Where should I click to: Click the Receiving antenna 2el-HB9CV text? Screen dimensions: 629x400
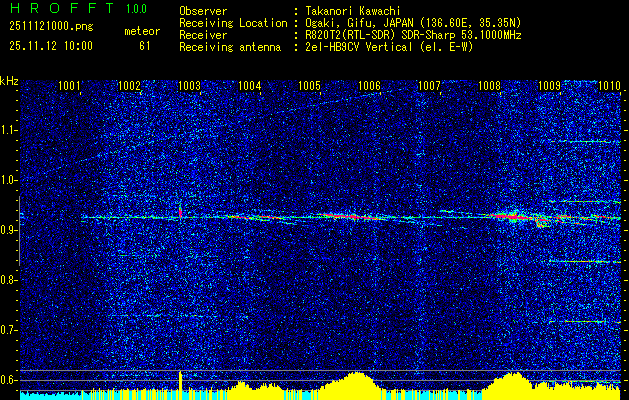(x=389, y=47)
